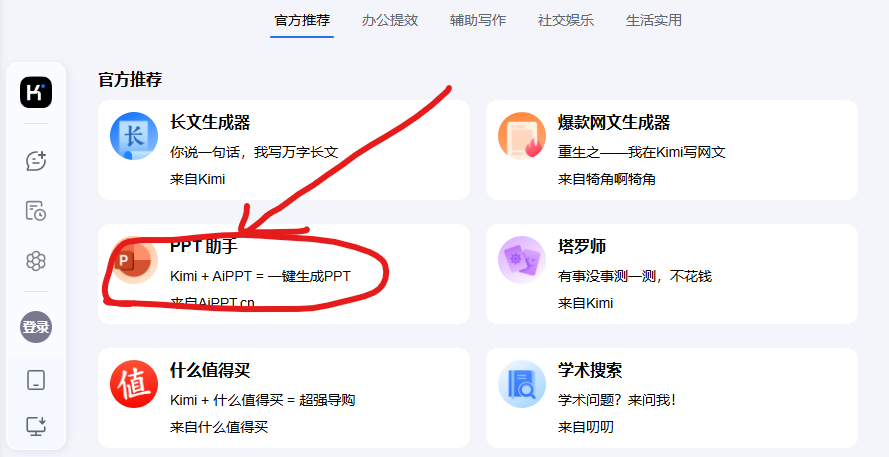Start a new chat from sidebar
The height and width of the screenshot is (457, 889).
click(36, 161)
